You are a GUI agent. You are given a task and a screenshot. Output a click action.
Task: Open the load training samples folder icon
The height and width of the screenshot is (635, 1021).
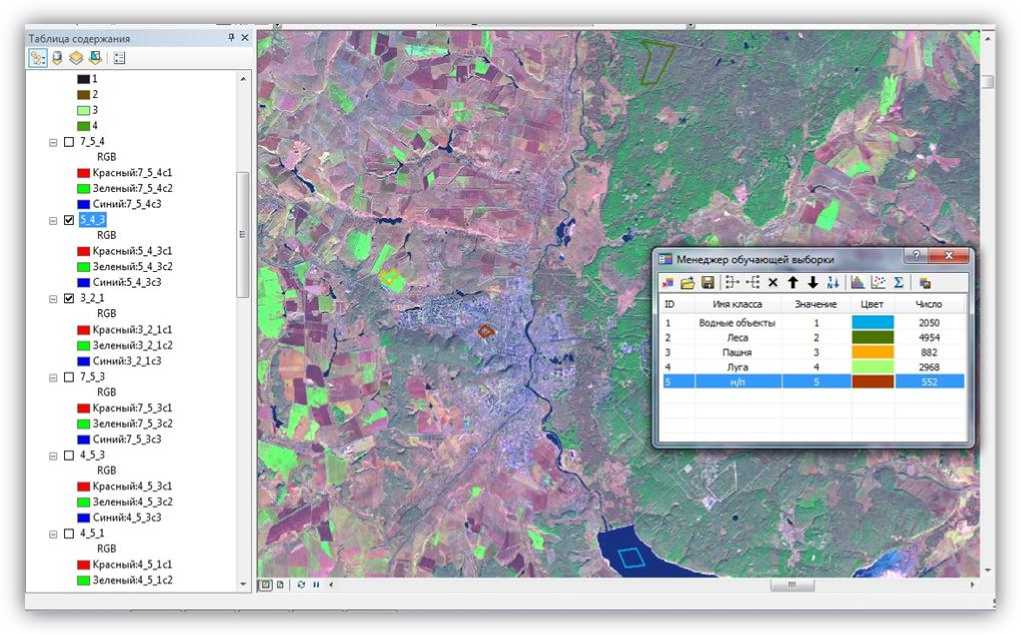(x=687, y=283)
